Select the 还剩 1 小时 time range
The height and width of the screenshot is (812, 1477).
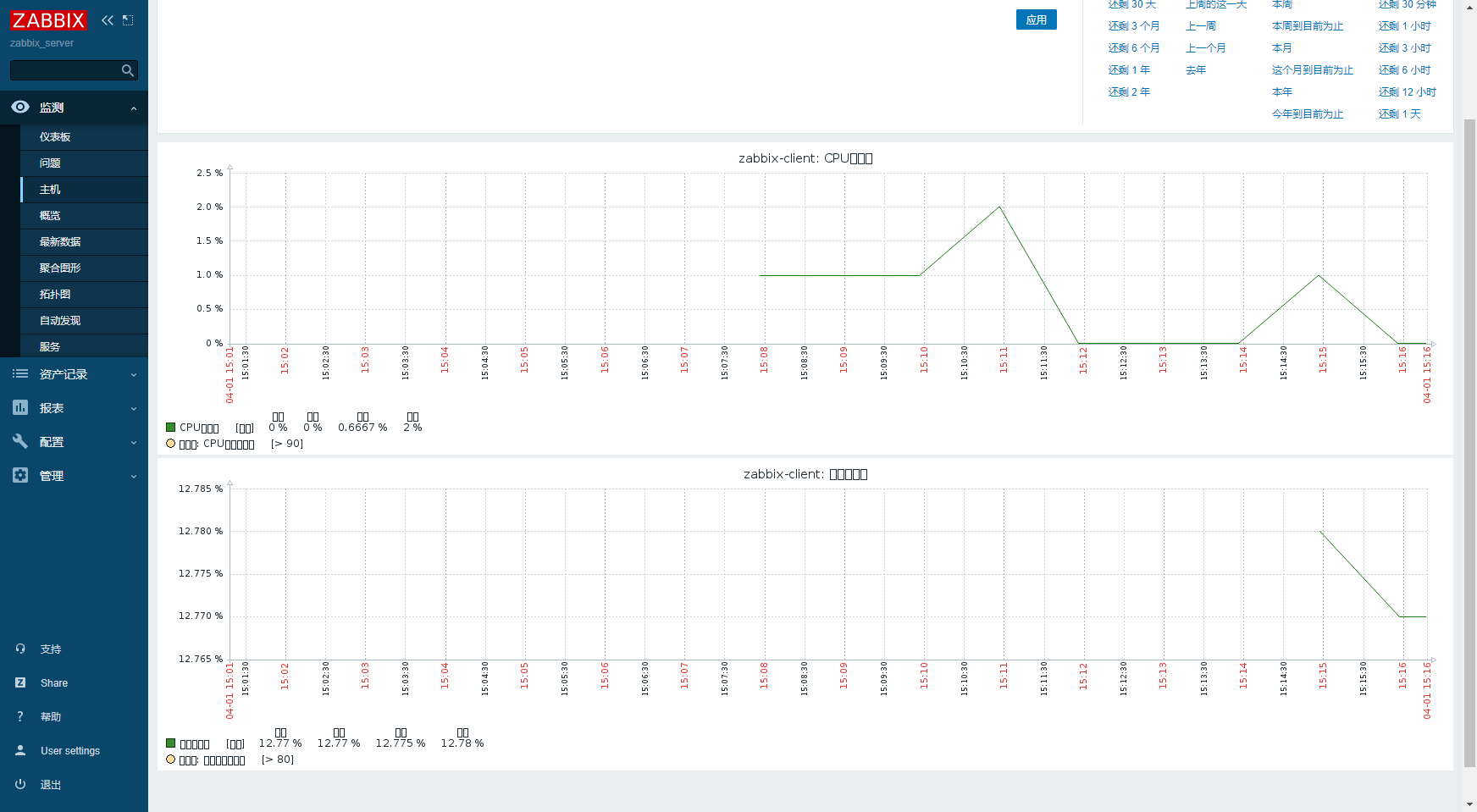[x=1404, y=26]
